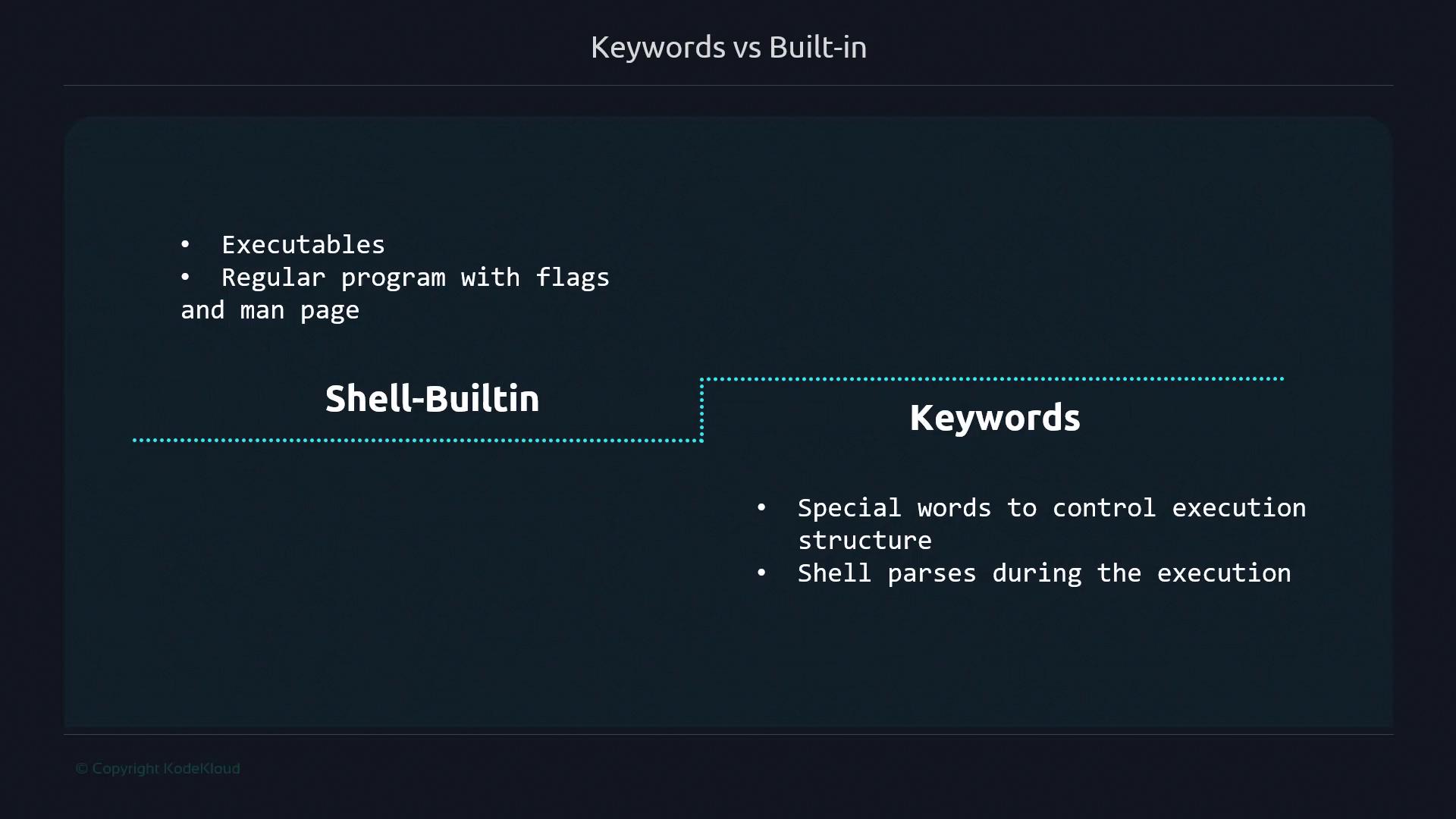This screenshot has width=1456, height=819.
Task: Click "Shell parses during the execution" bullet
Action: pos(1043,573)
